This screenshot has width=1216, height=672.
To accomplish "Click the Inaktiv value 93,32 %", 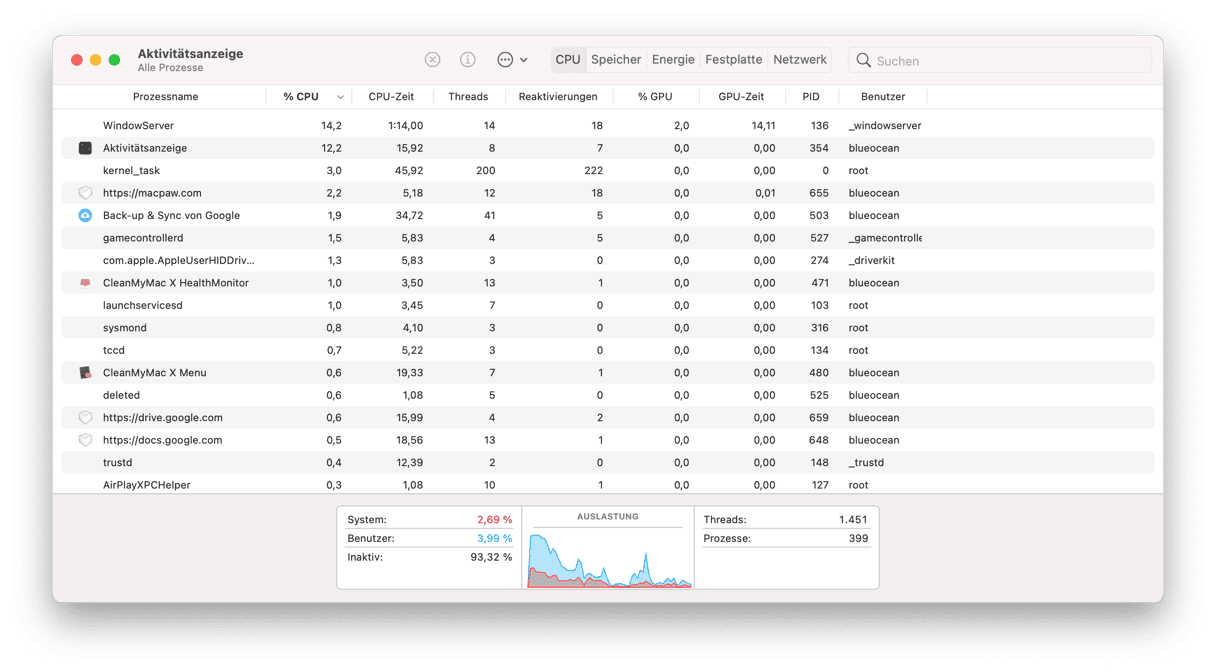I will 490,558.
